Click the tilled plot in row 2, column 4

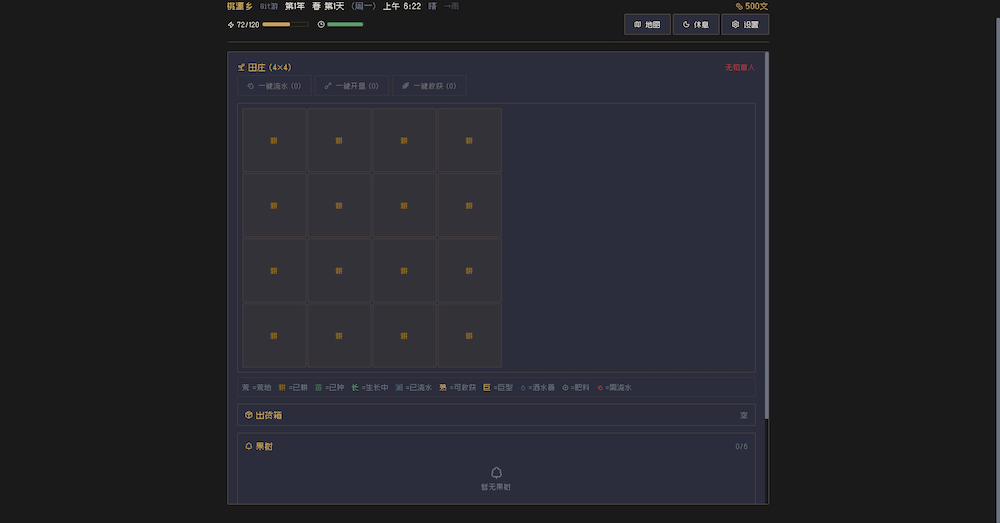pos(469,205)
